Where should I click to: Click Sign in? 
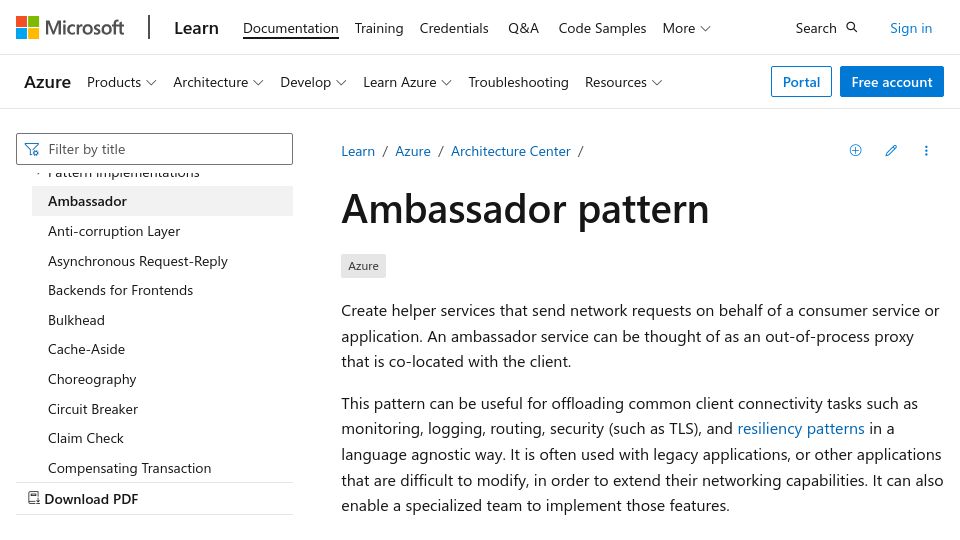click(910, 28)
